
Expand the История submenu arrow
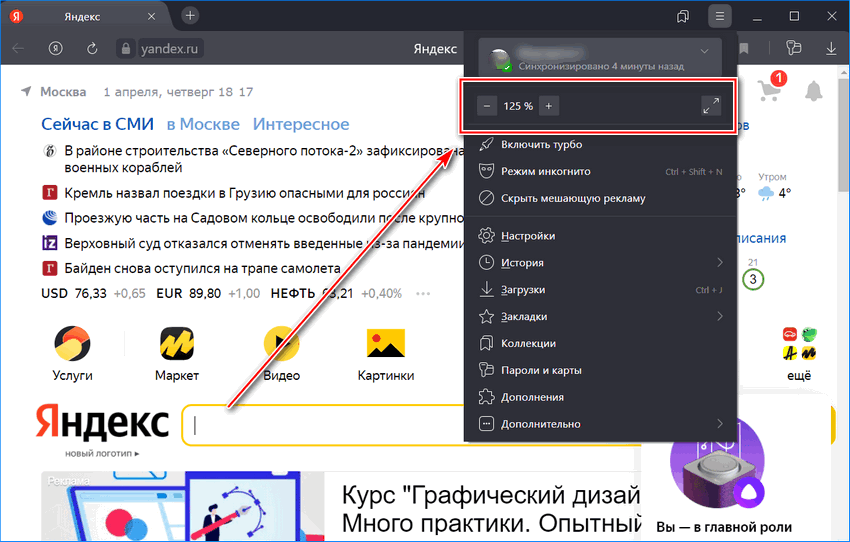coord(720,262)
